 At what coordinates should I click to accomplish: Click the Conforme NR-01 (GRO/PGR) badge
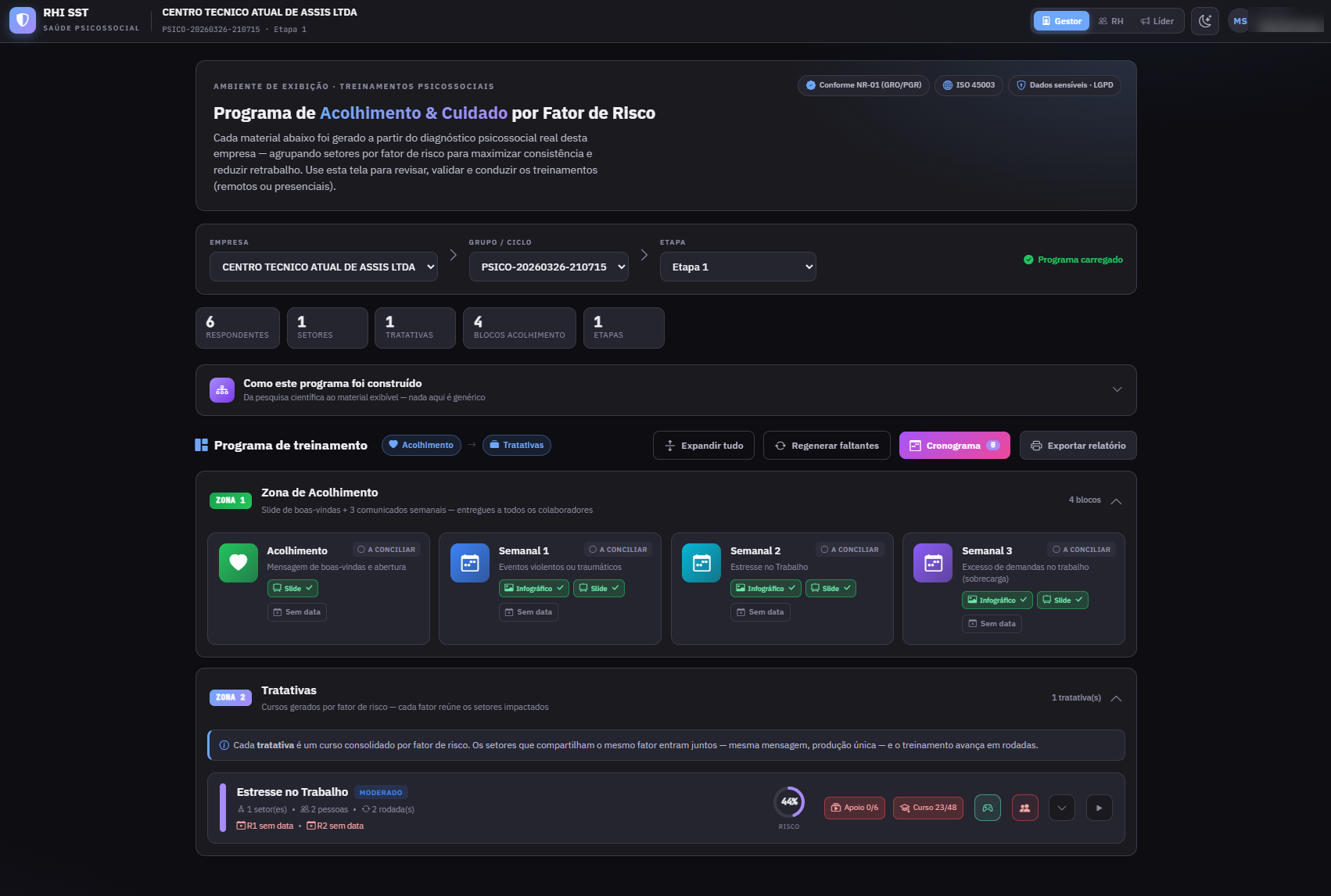[863, 85]
